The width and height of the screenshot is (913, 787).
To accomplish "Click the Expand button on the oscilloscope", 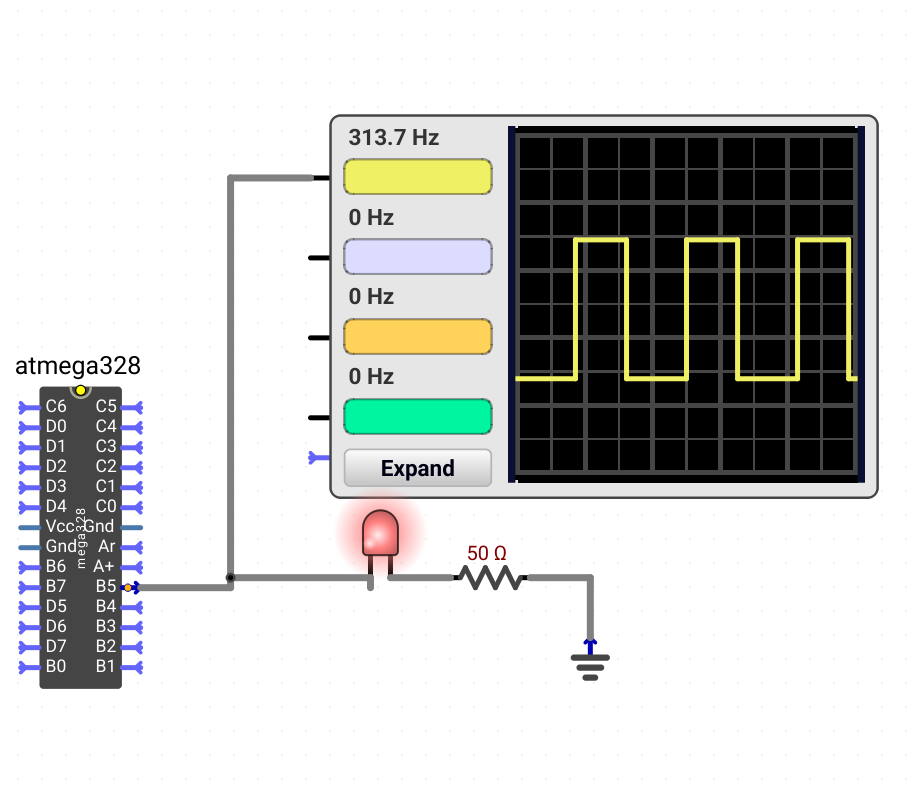I will point(417,468).
